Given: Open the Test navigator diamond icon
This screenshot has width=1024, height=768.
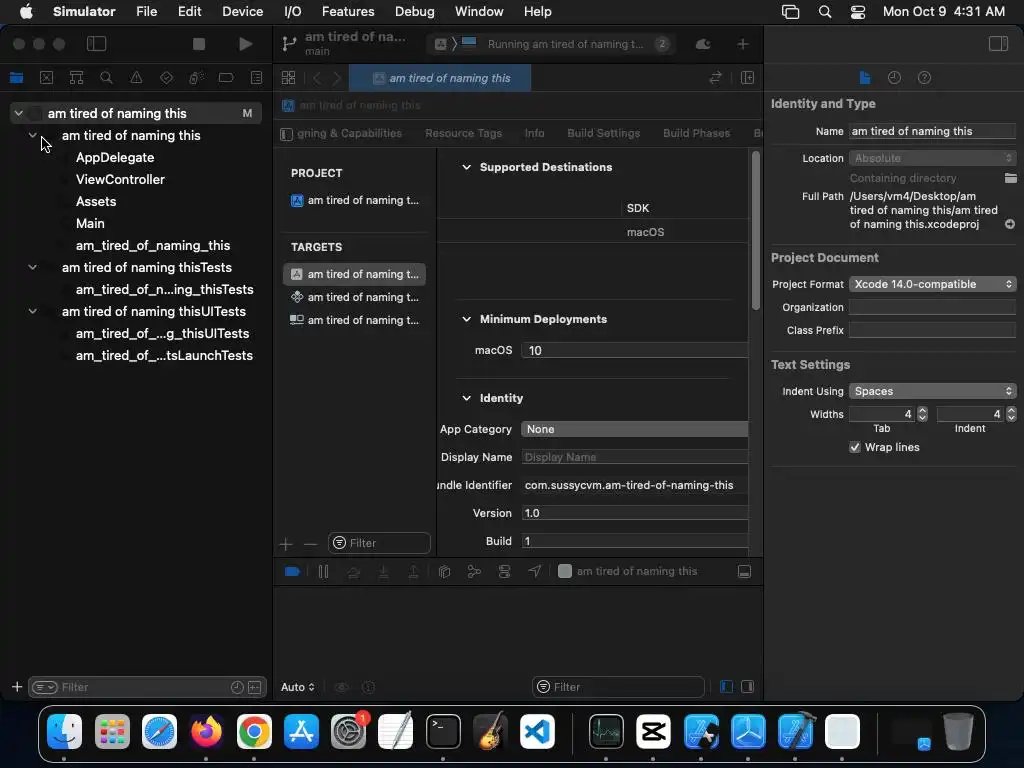Looking at the screenshot, I should tap(166, 78).
